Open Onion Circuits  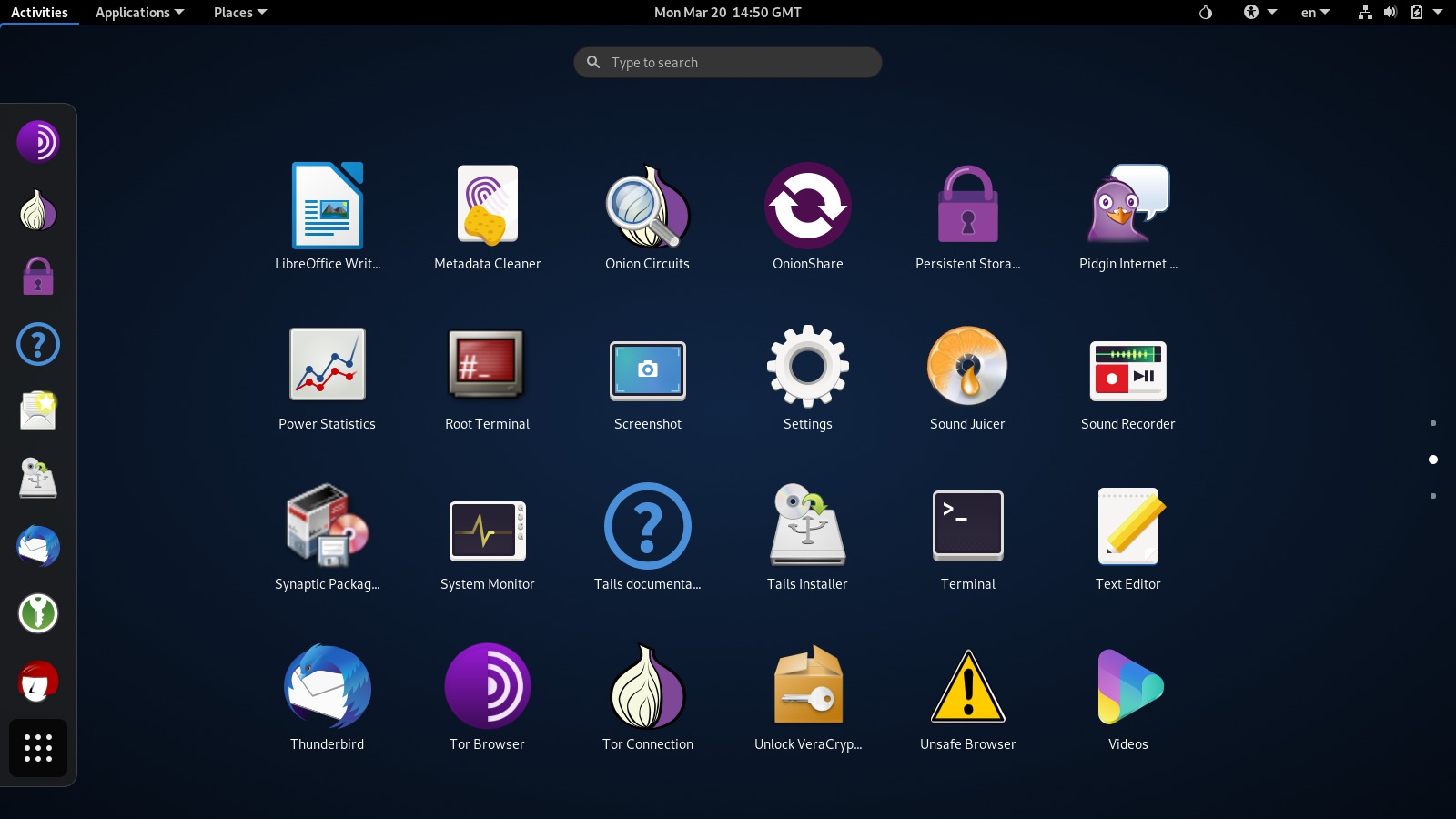(648, 217)
